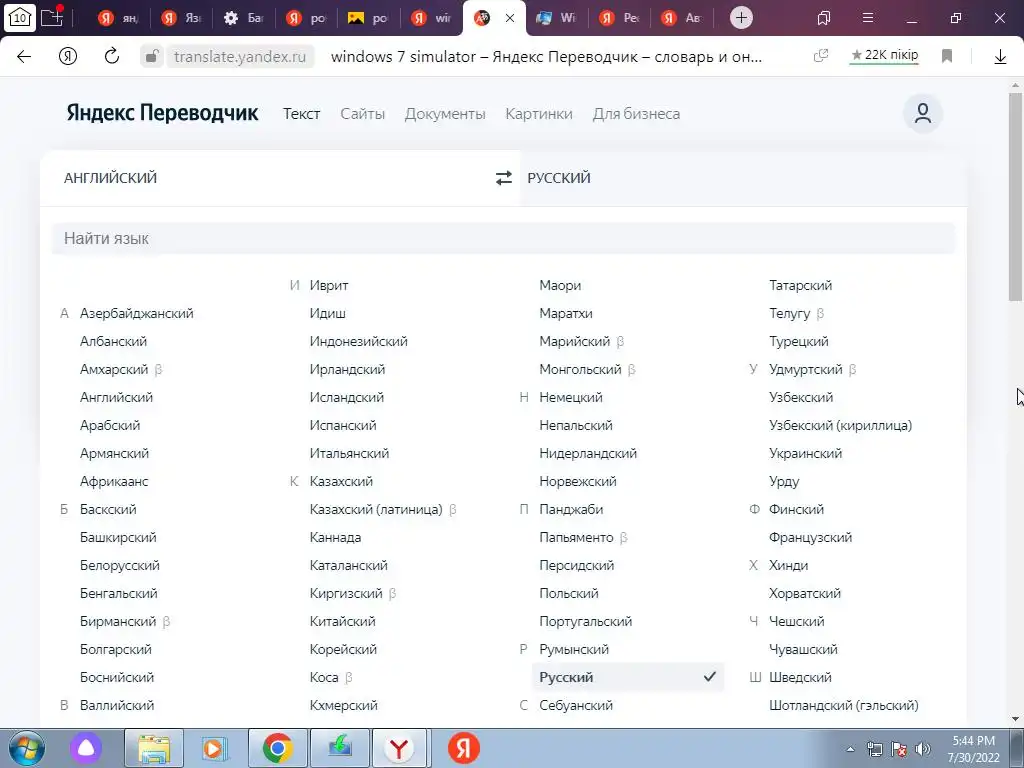Choose Белорусский language
This screenshot has width=1024, height=768.
(x=120, y=566)
